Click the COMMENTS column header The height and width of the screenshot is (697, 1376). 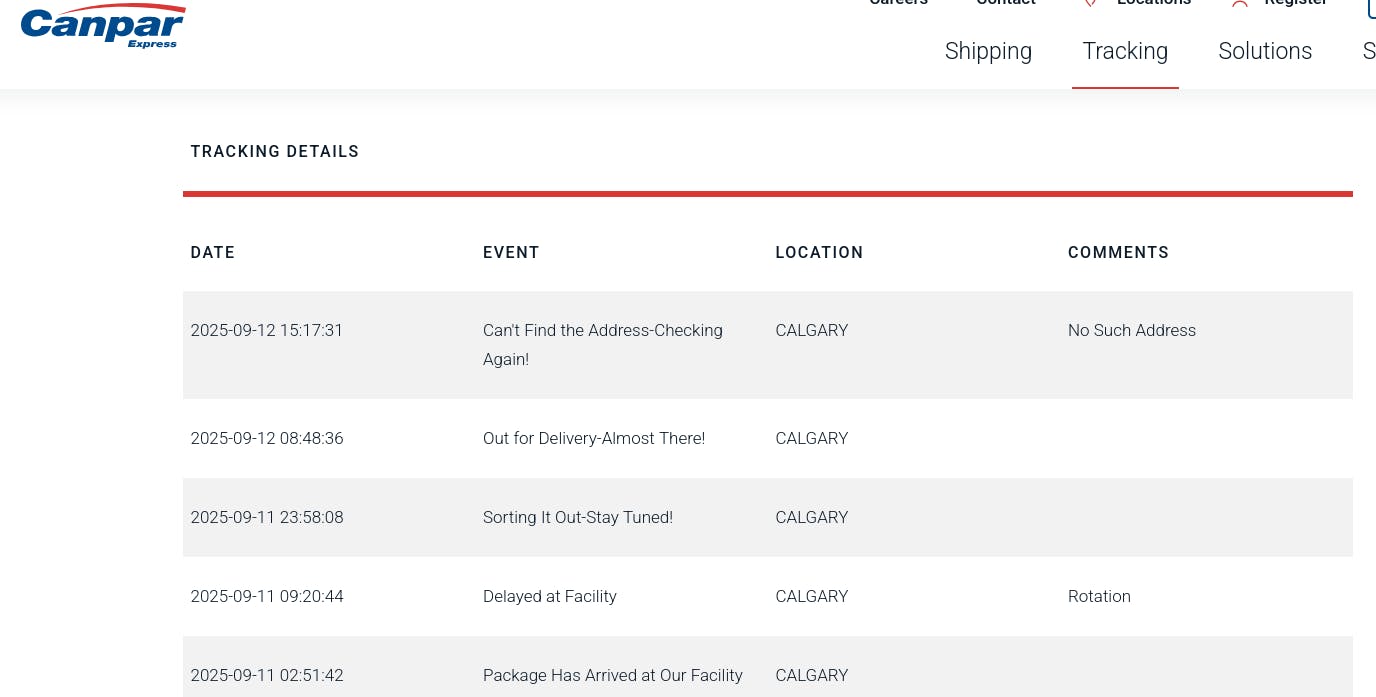(x=1118, y=253)
